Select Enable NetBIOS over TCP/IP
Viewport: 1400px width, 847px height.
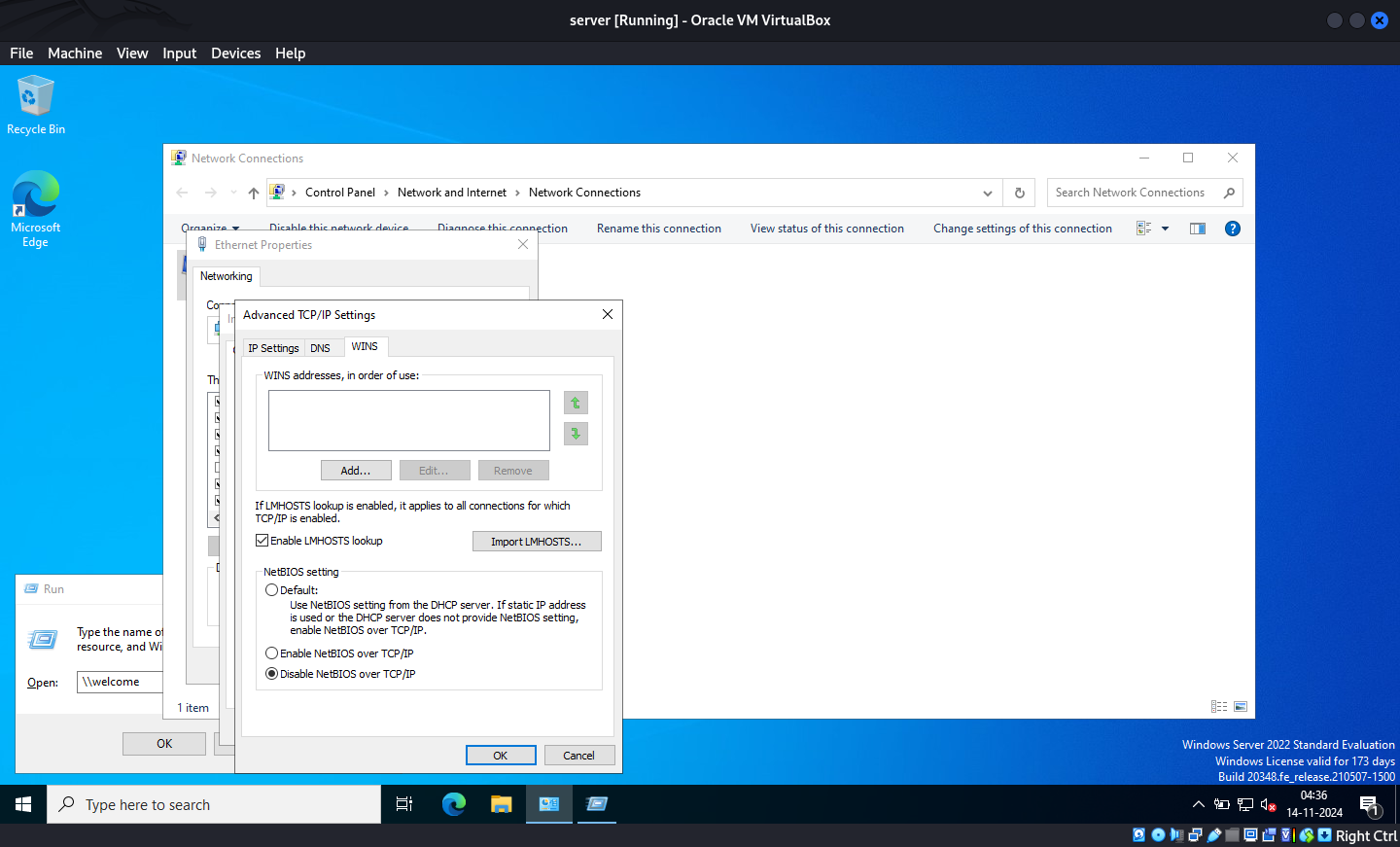point(272,653)
